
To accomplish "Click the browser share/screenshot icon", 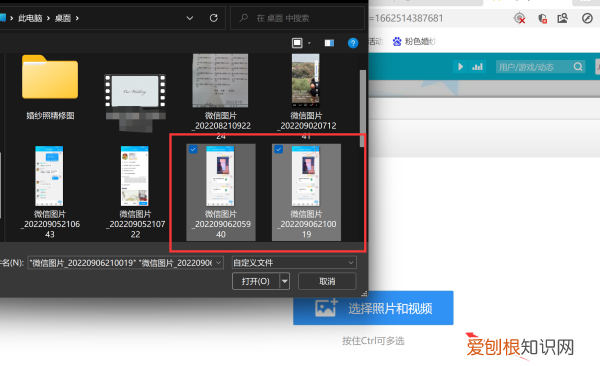I will coord(562,18).
